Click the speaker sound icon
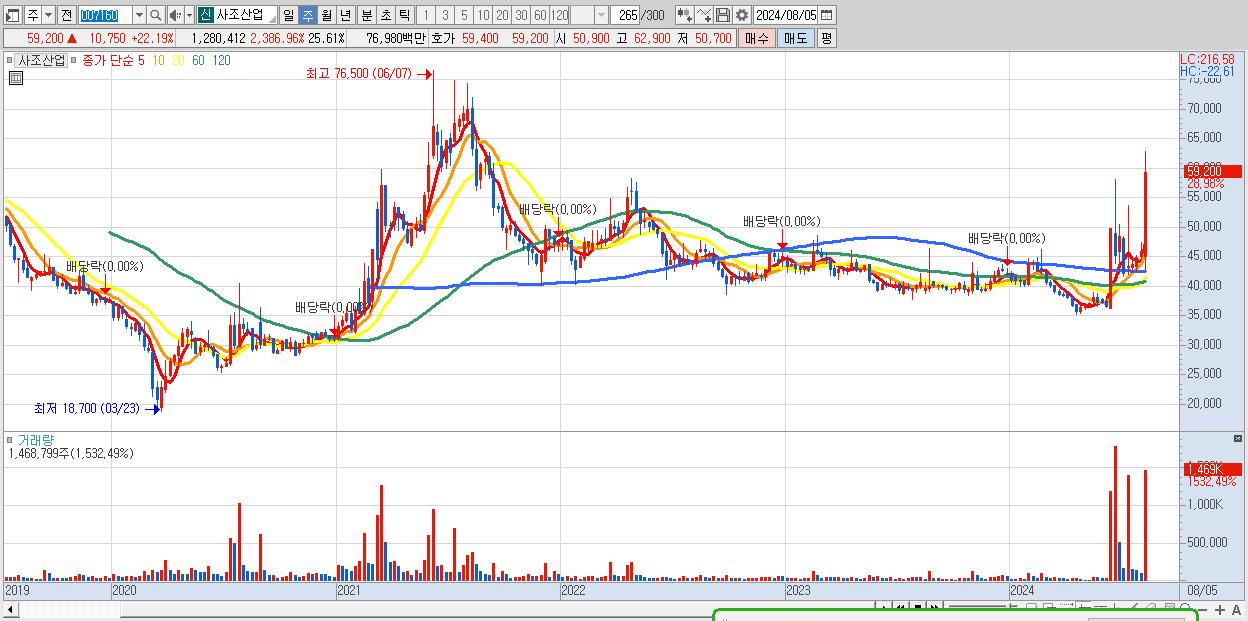The image size is (1248, 621). click(175, 15)
